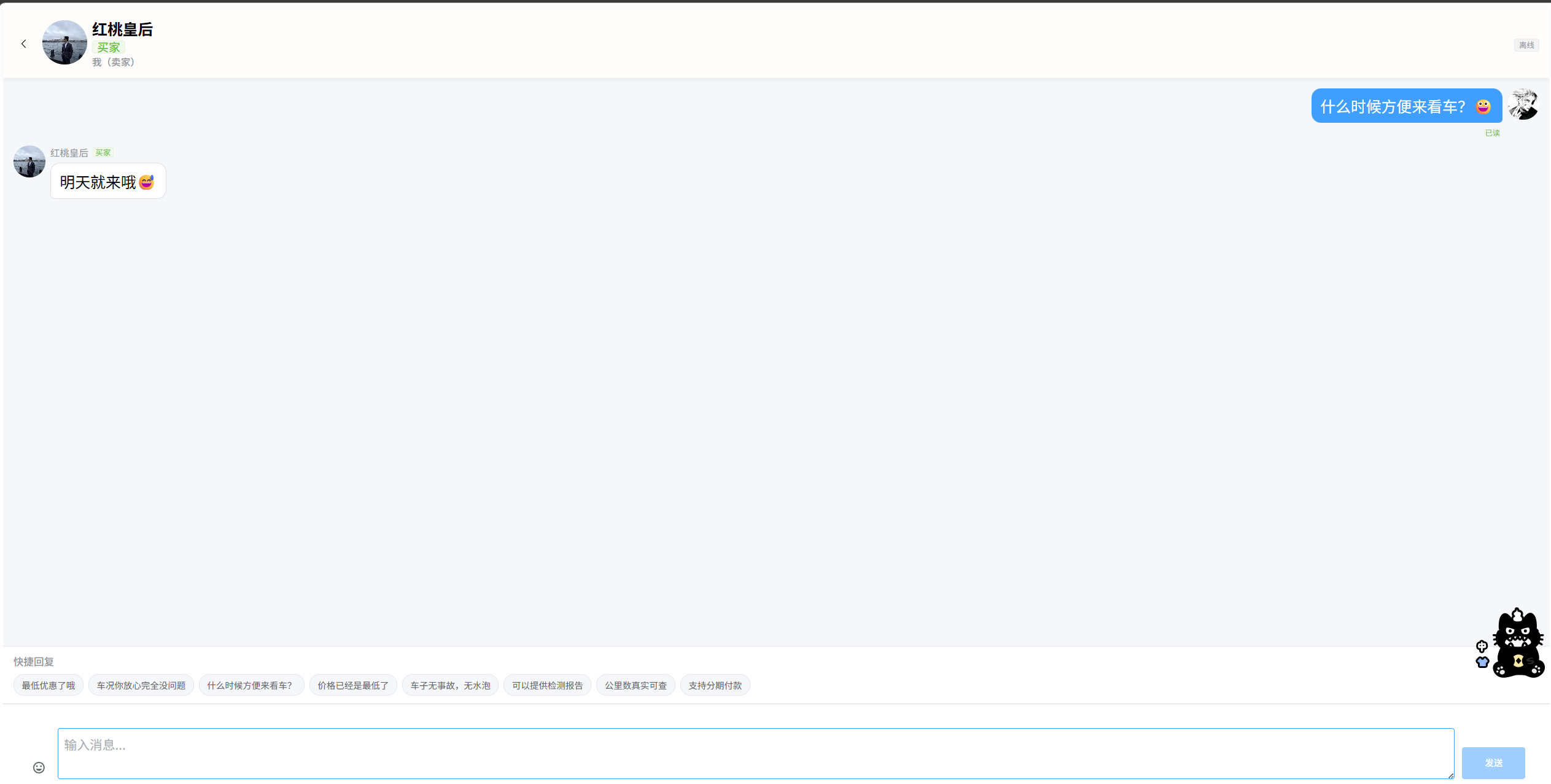Image resolution: width=1551 pixels, height=784 pixels.
Task: Pick quick reply 价格已经是最低了
Action: tap(353, 685)
